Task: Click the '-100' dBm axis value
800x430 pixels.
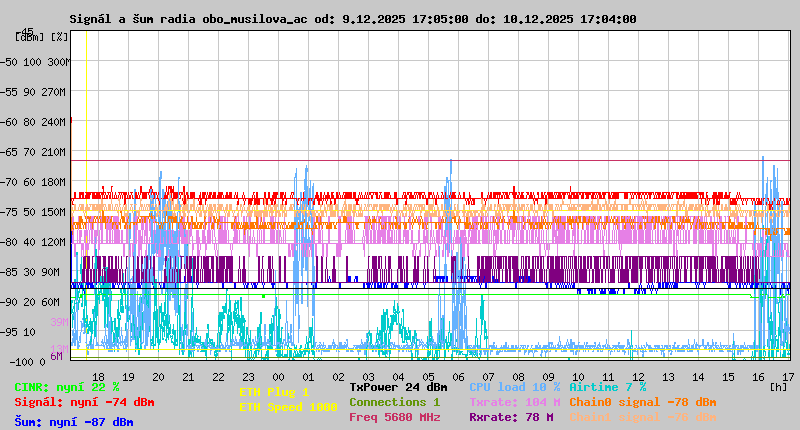Action: [23, 362]
